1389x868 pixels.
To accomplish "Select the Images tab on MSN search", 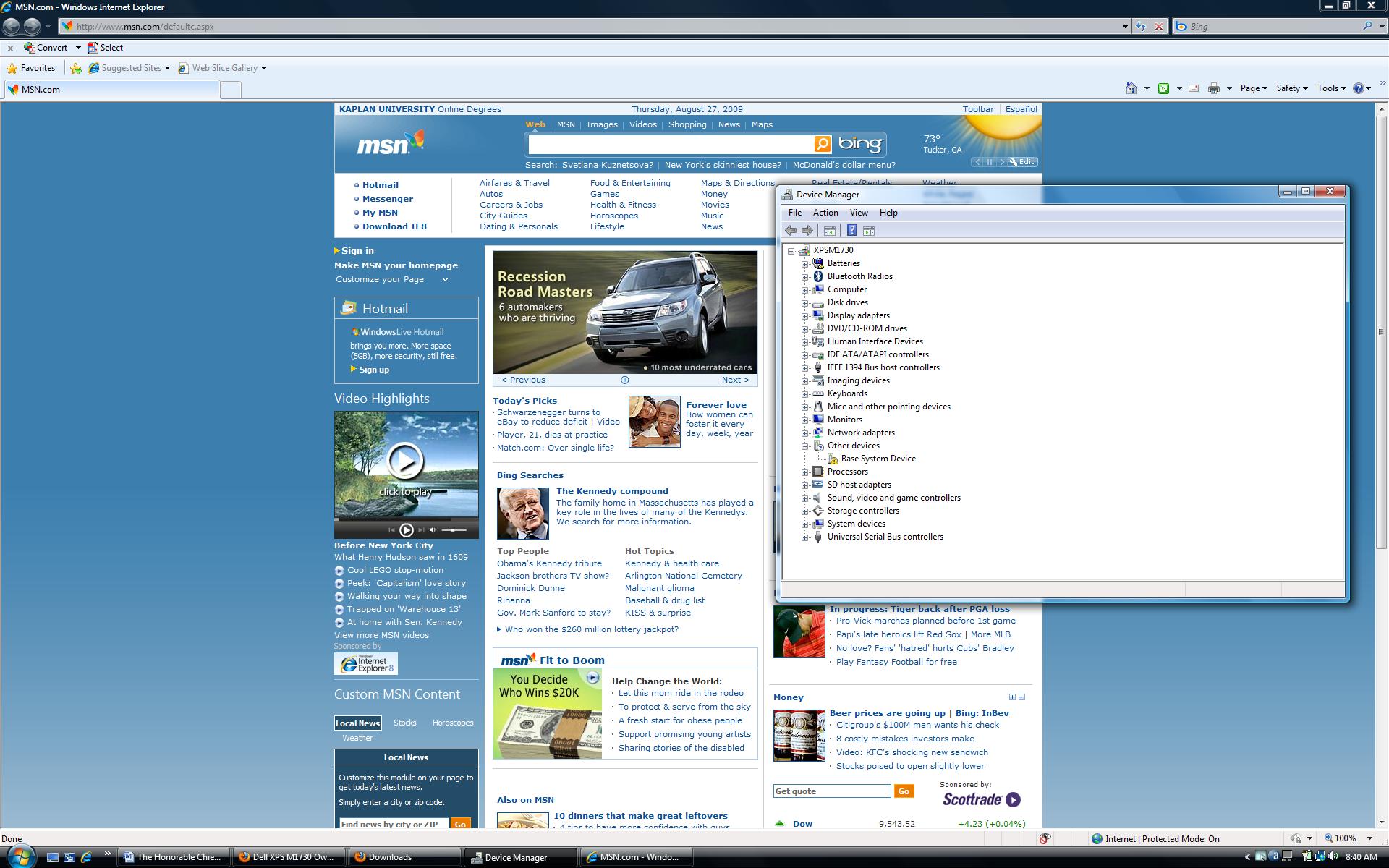I will 602,124.
